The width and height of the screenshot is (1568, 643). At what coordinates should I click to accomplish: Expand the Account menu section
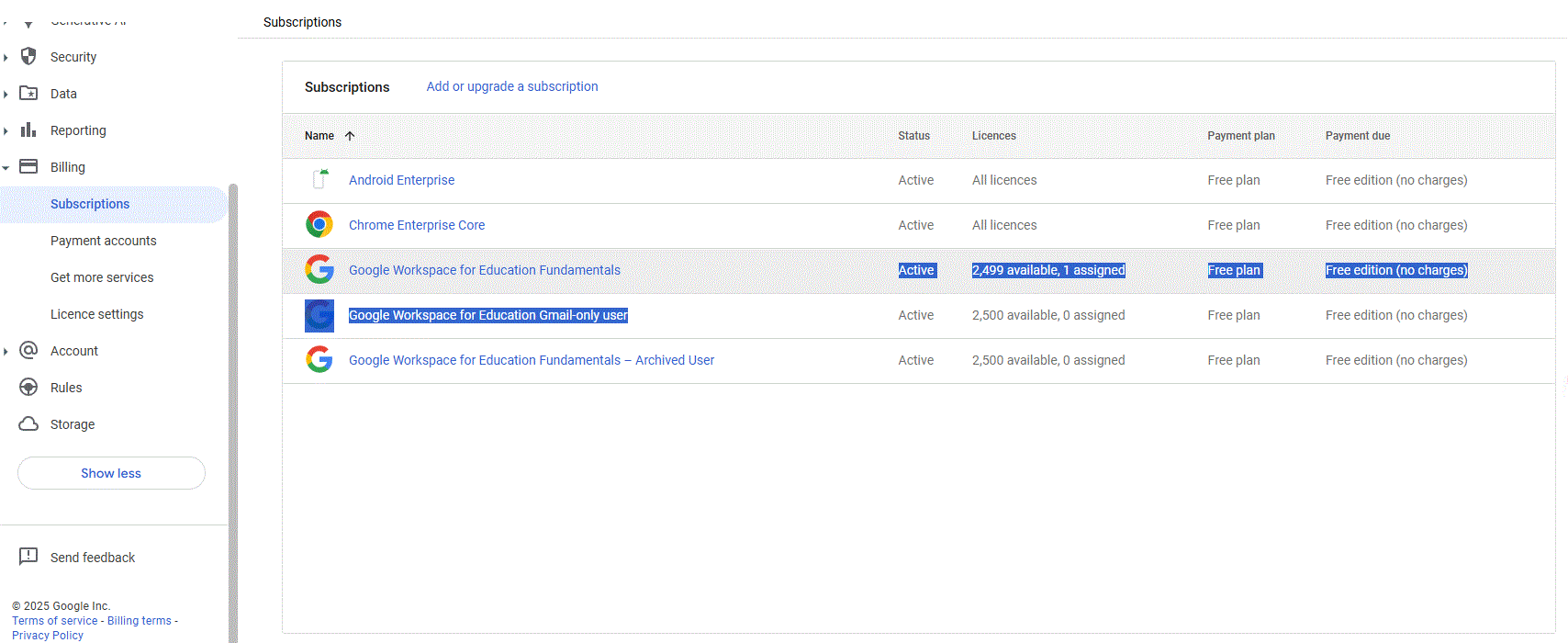coord(6,351)
